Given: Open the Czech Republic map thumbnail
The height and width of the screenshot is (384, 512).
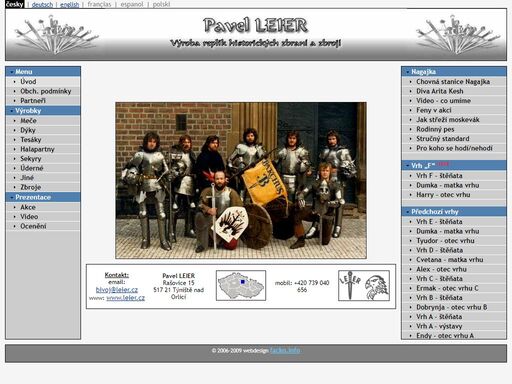Looking at the screenshot, I should [x=241, y=285].
